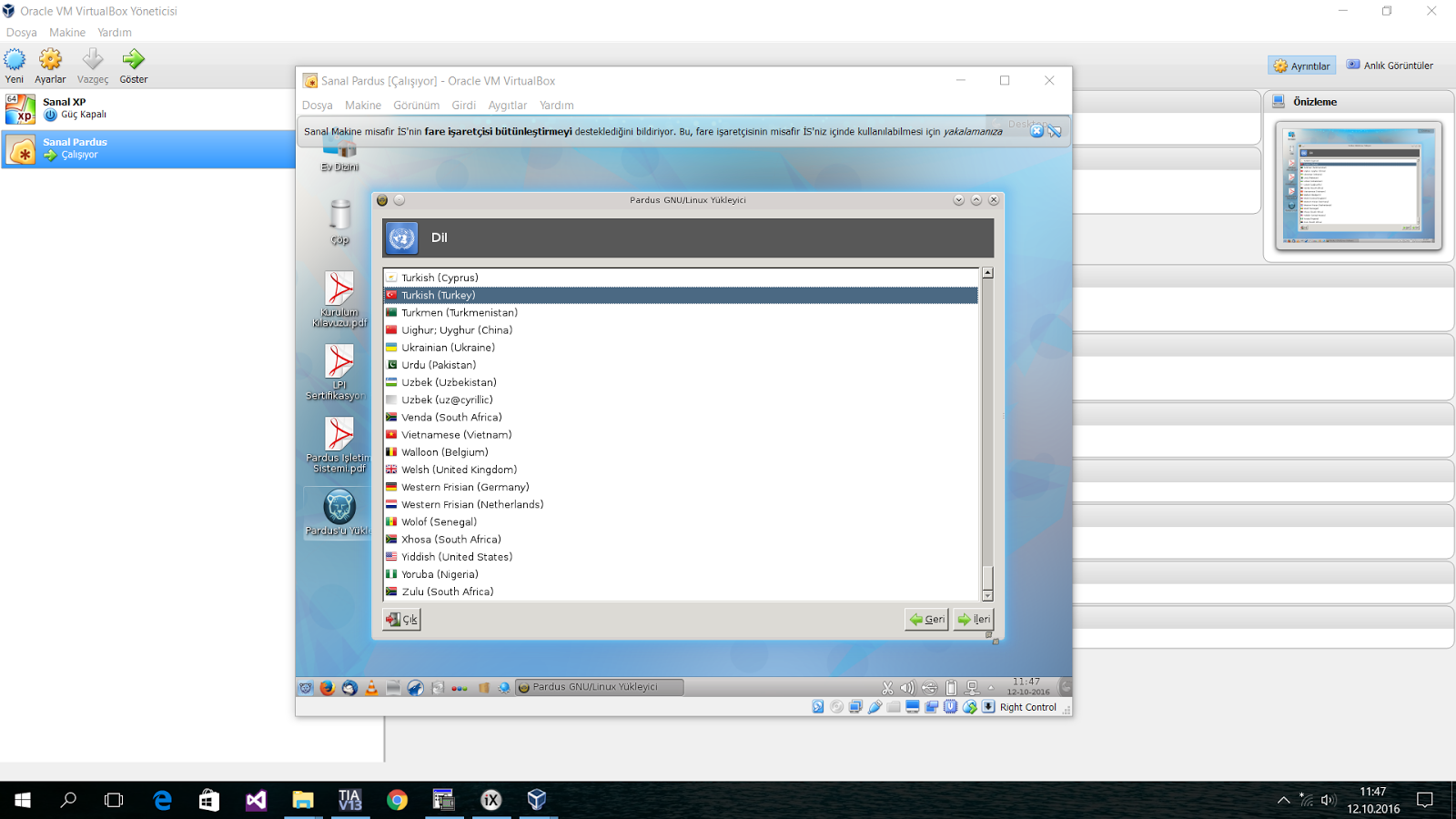This screenshot has width=1456, height=819.
Task: Open Aygıtlar menu in Sanal Pardus window
Action: click(508, 106)
